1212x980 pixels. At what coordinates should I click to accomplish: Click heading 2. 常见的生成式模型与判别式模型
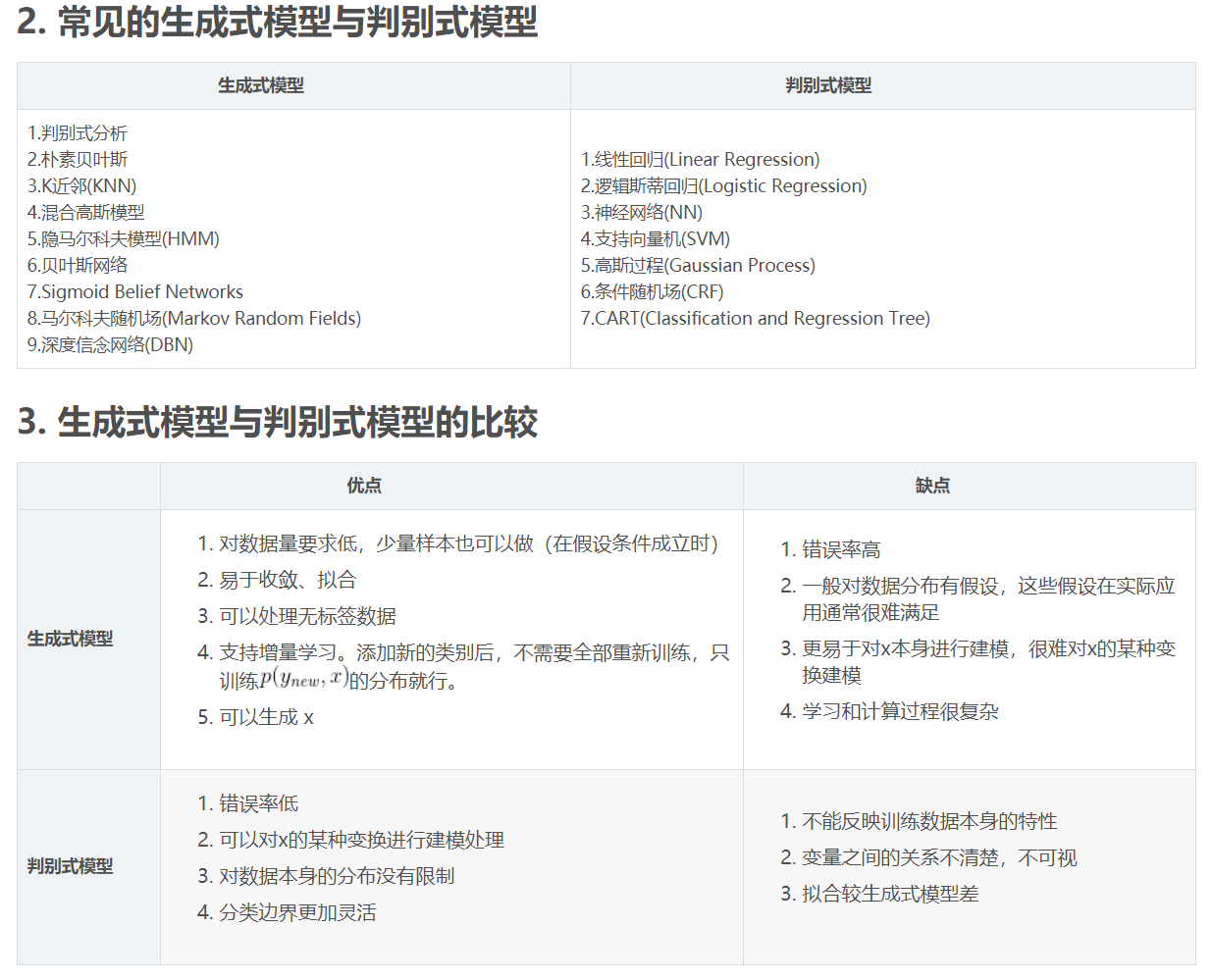[278, 22]
